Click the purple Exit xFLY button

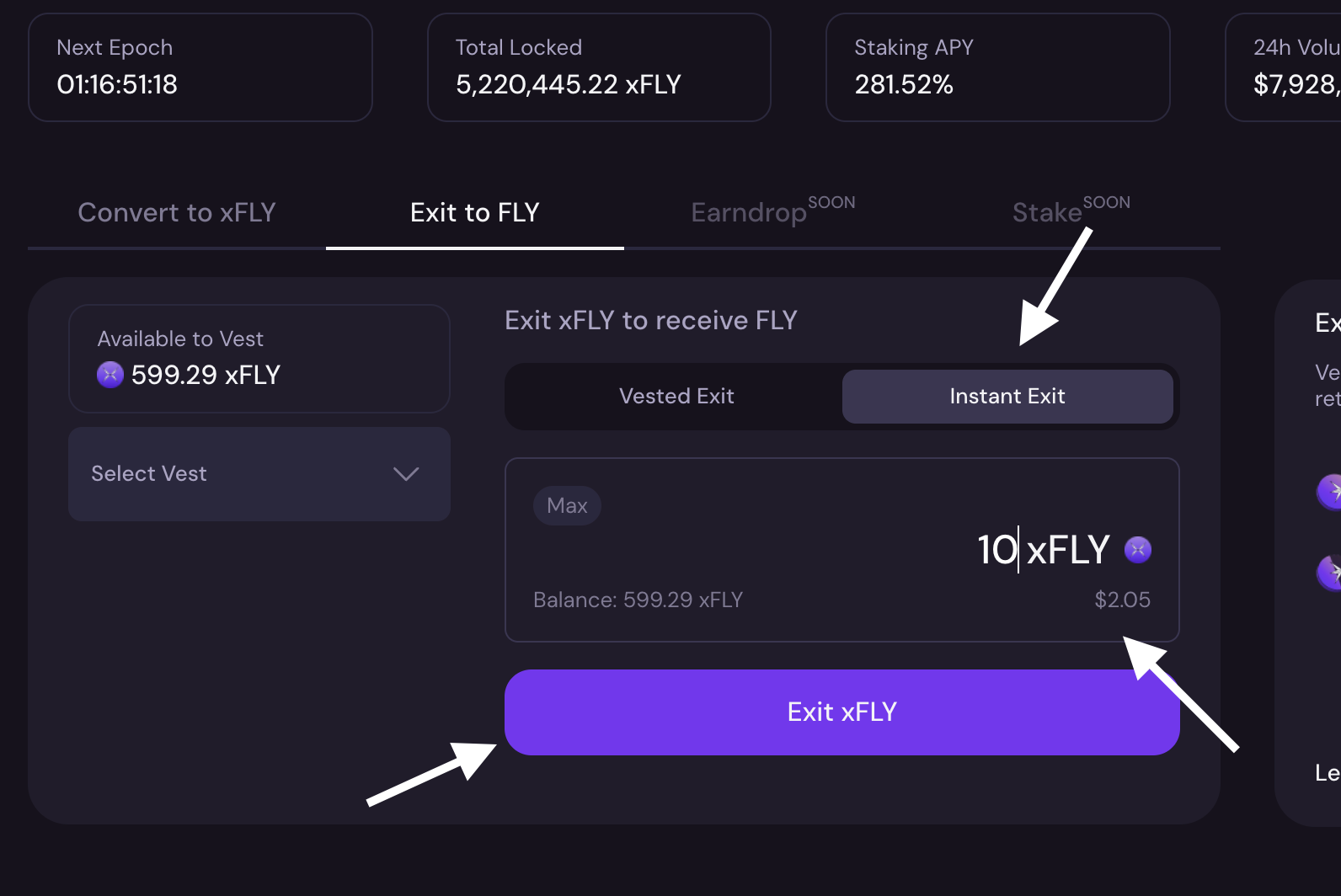pos(841,712)
